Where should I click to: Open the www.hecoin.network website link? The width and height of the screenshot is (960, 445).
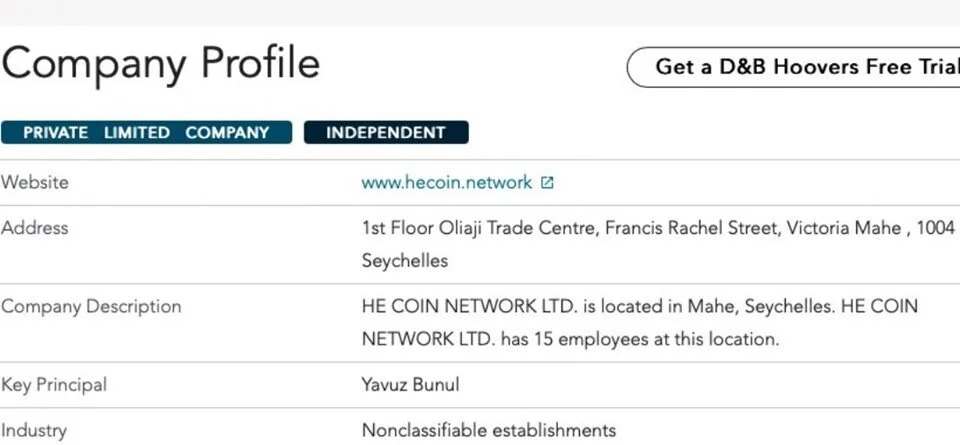point(446,183)
